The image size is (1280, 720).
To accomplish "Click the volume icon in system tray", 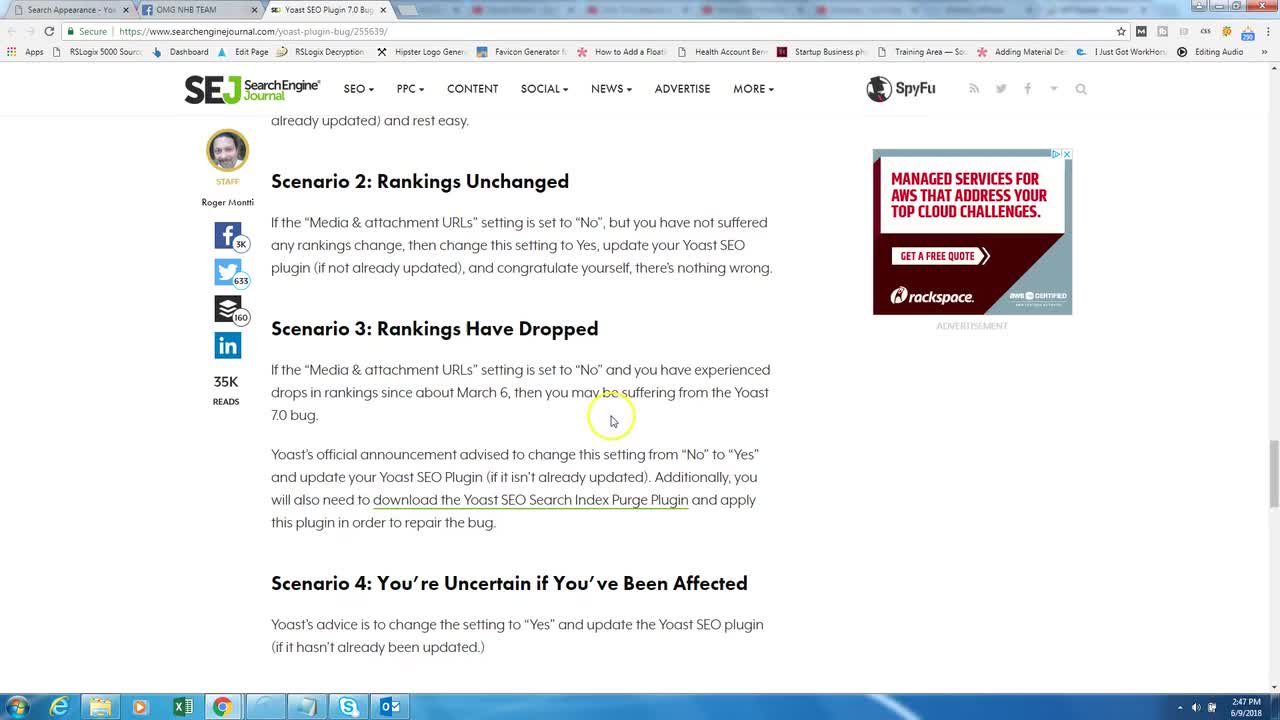I will pyautogui.click(x=1195, y=708).
